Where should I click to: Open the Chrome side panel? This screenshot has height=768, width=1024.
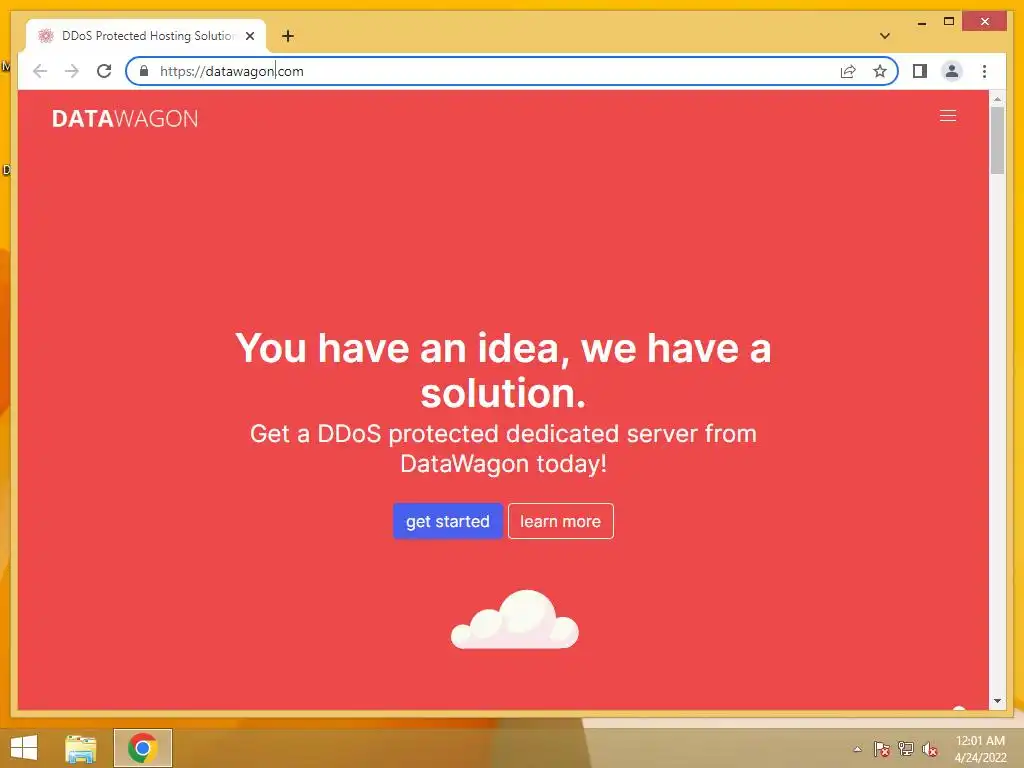920,71
